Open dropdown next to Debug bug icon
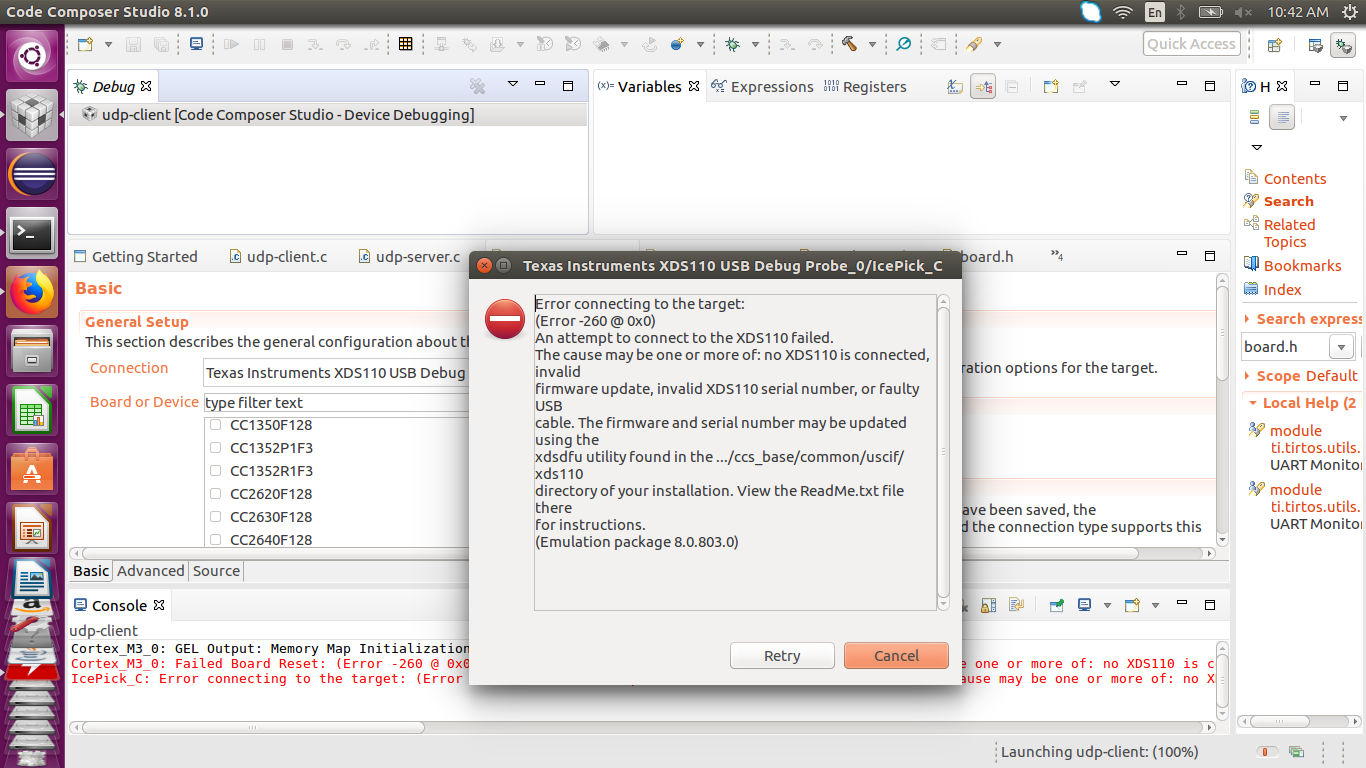 (x=755, y=44)
